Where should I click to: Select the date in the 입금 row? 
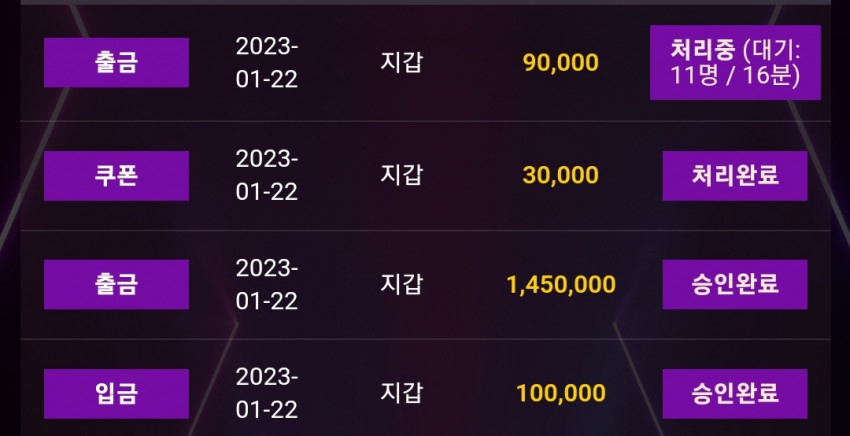pyautogui.click(x=267, y=393)
